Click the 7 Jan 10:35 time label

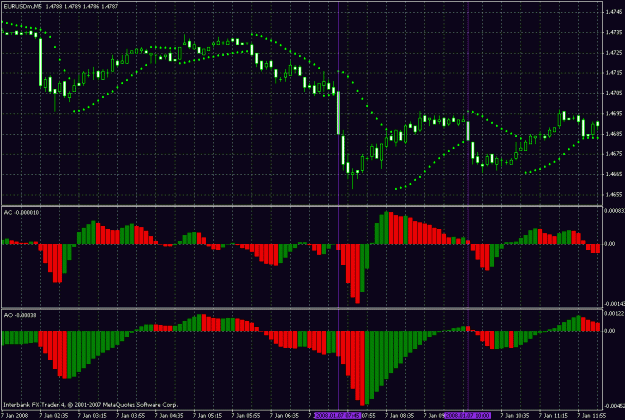pos(515,416)
